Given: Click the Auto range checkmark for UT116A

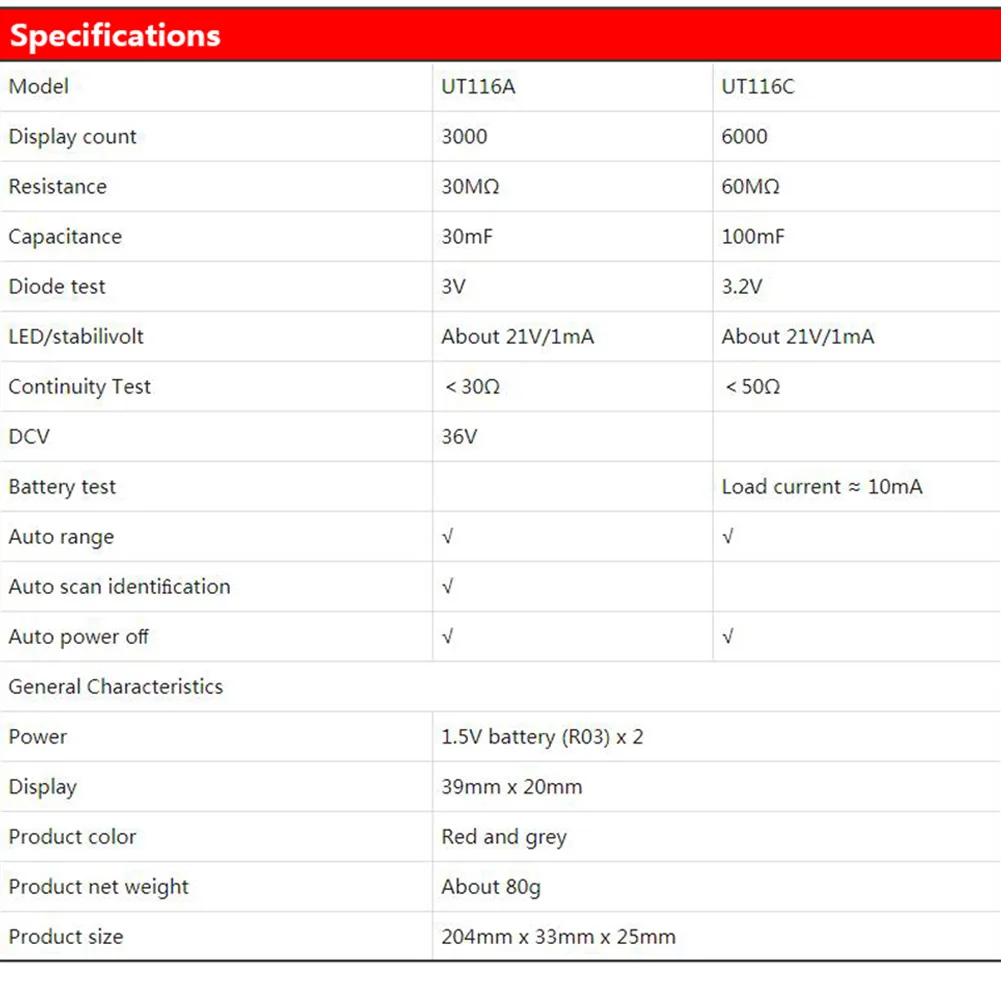Looking at the screenshot, I should tap(447, 537).
